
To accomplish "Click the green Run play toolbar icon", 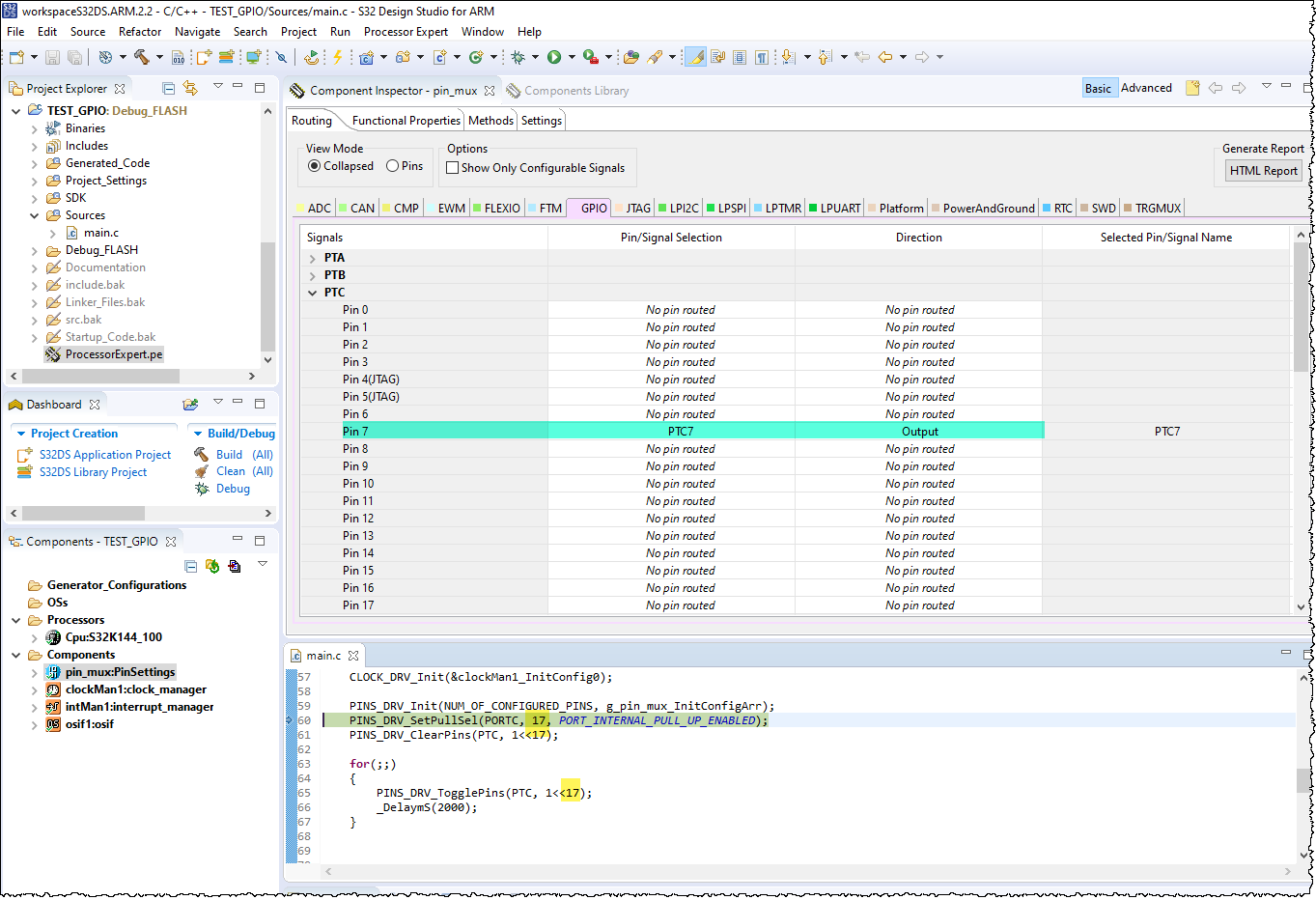I will pyautogui.click(x=554, y=57).
